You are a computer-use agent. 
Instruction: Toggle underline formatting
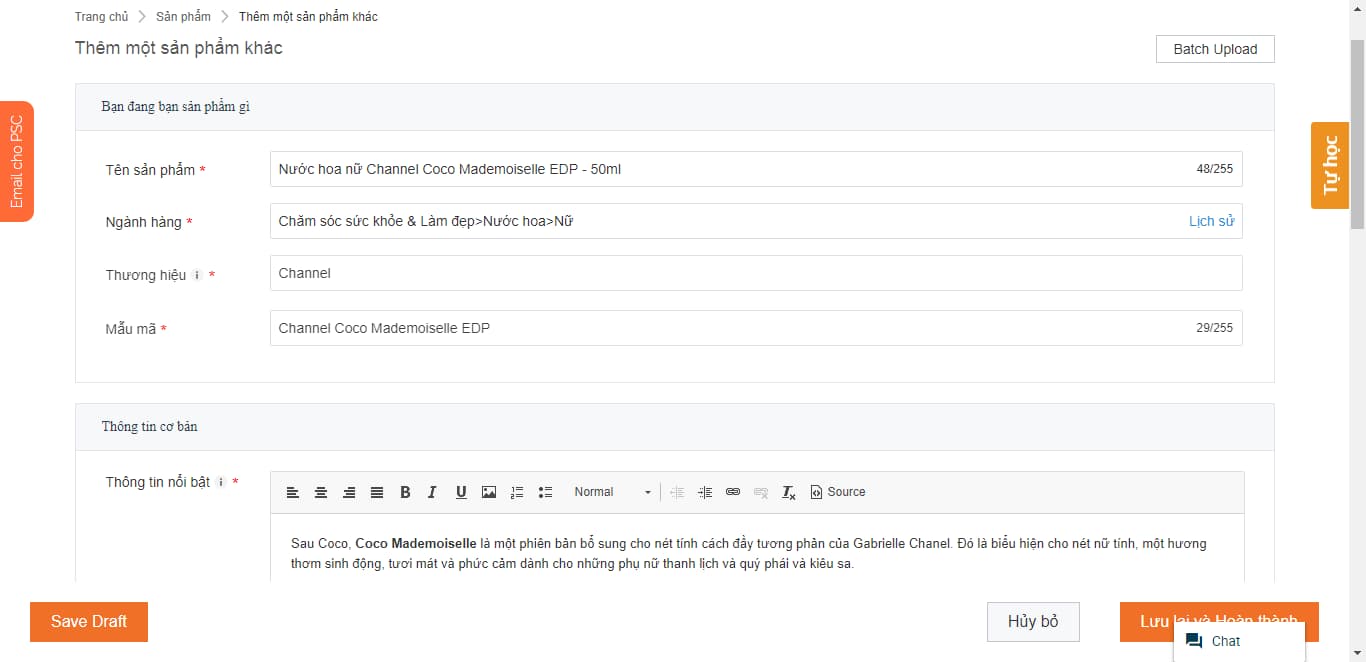[461, 492]
